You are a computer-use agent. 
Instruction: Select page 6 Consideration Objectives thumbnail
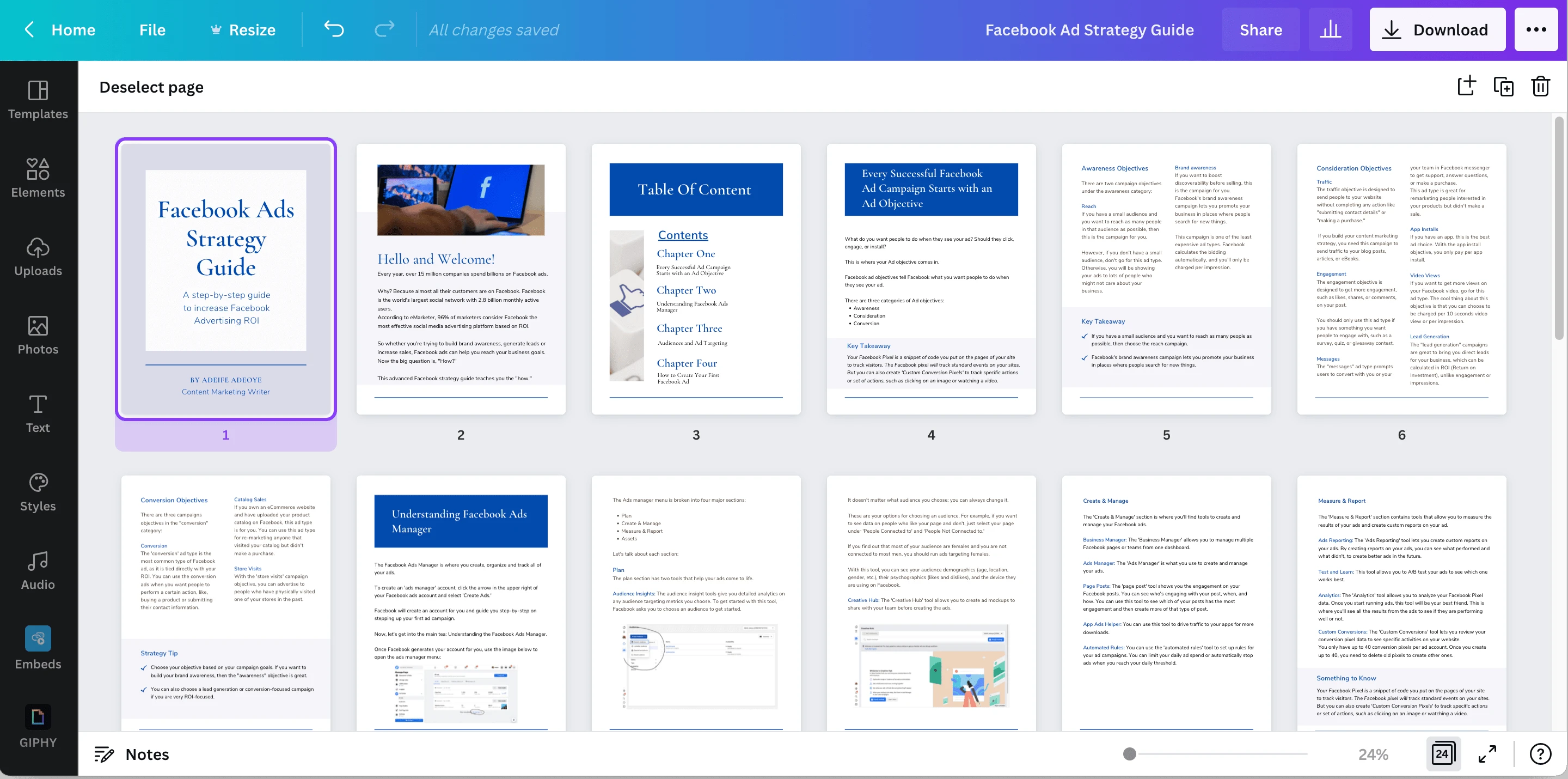point(1402,279)
